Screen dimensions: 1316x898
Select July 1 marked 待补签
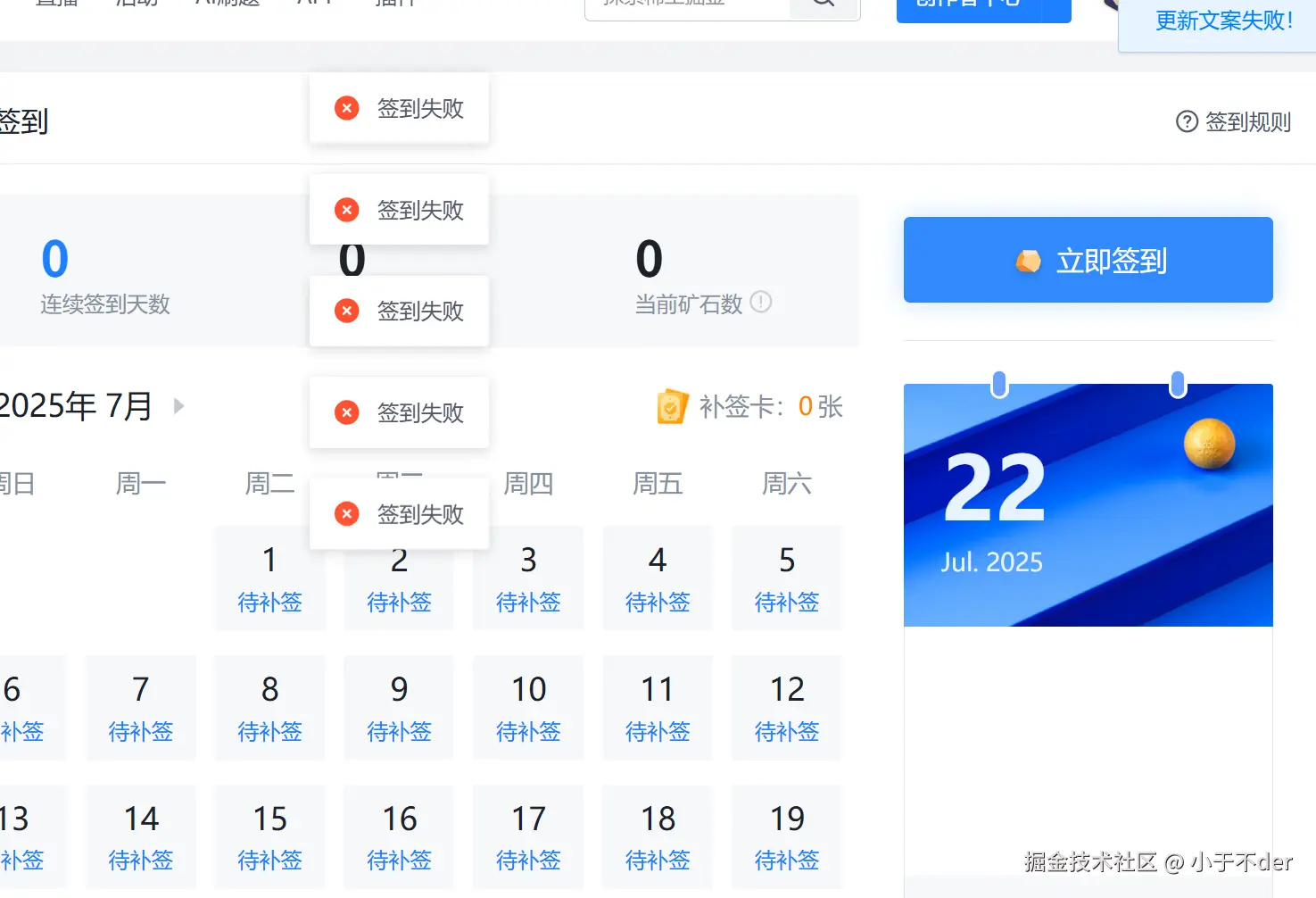point(269,578)
